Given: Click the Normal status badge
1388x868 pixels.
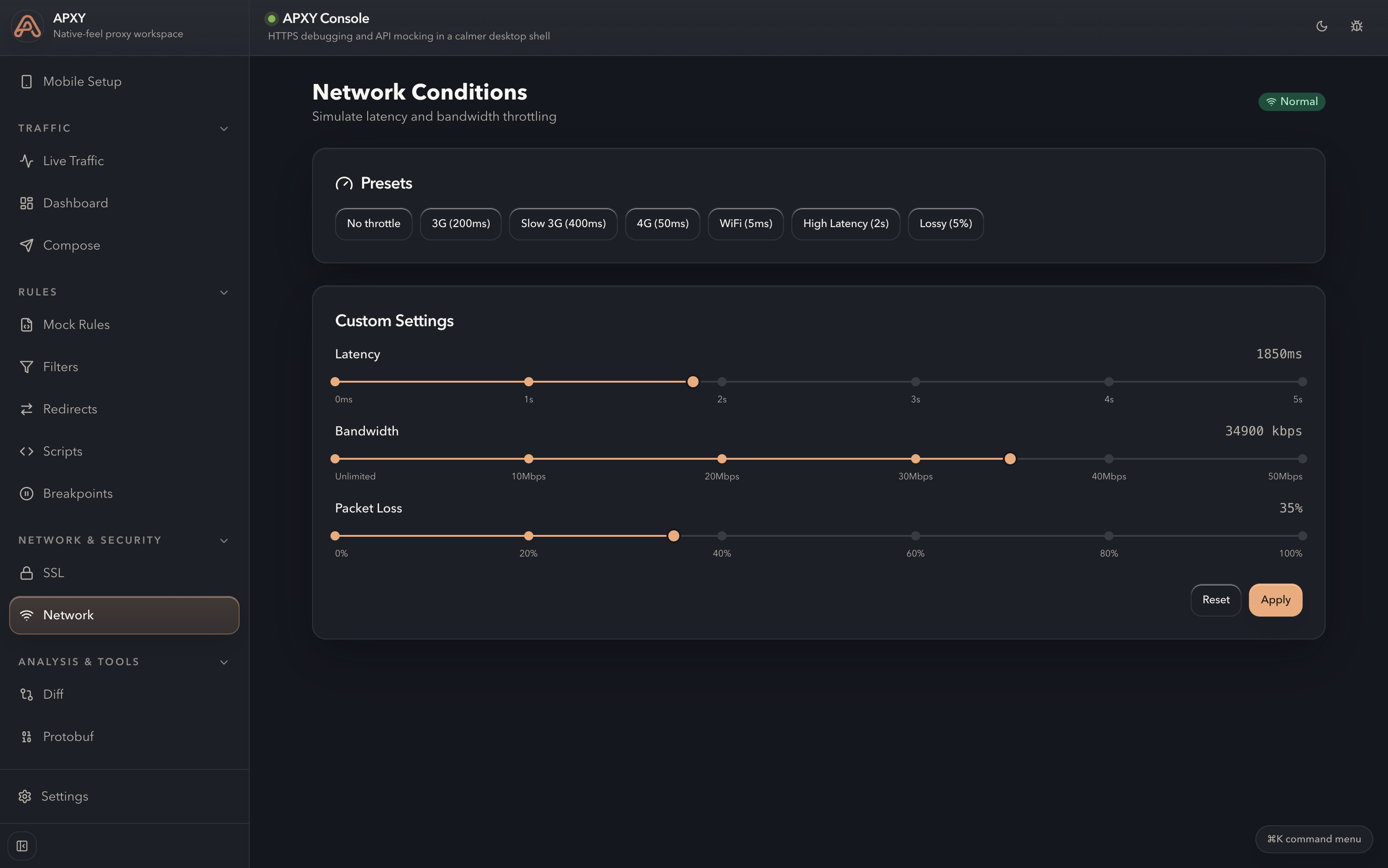Looking at the screenshot, I should [1291, 101].
